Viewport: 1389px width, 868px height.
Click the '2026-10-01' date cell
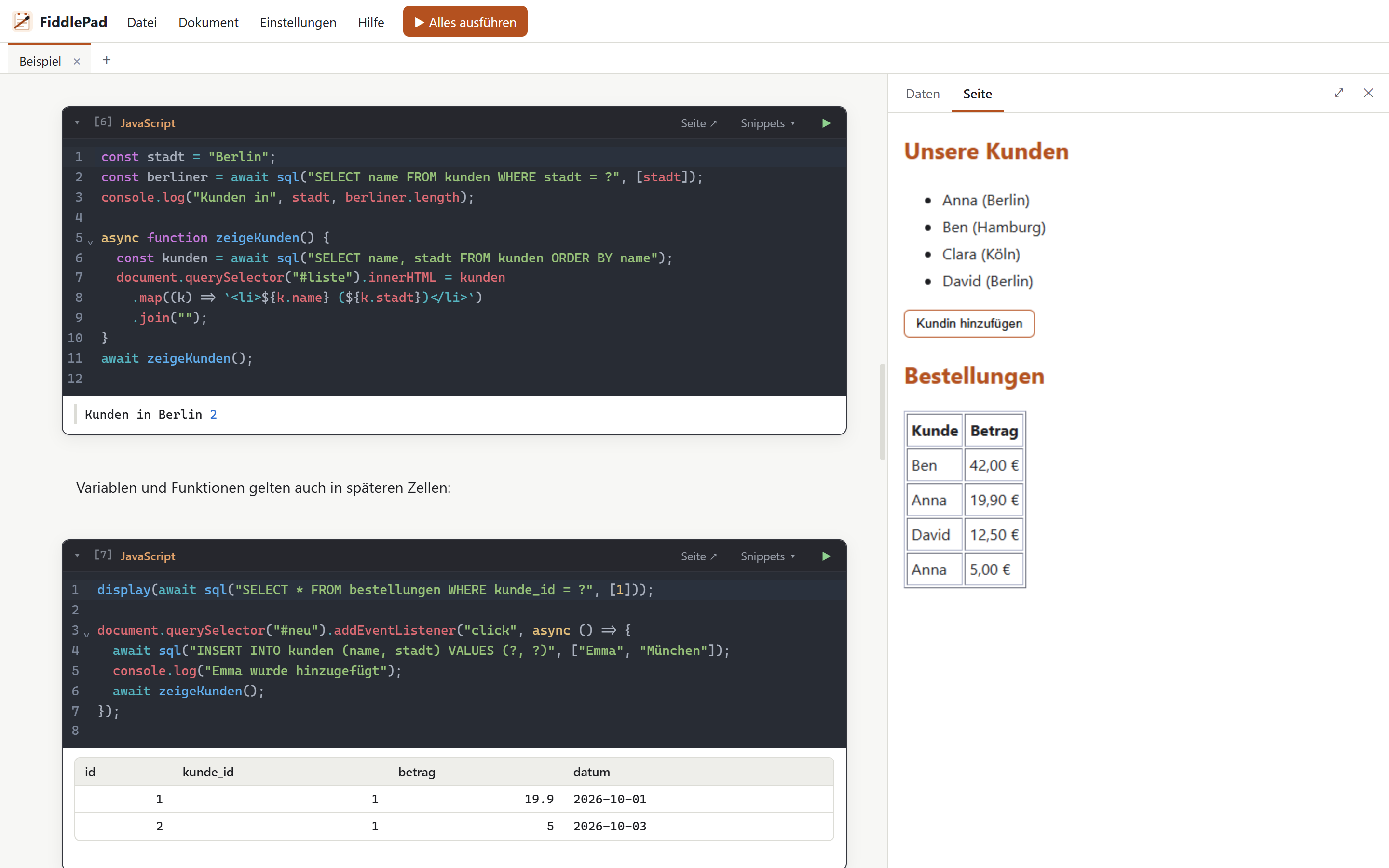(x=610, y=799)
